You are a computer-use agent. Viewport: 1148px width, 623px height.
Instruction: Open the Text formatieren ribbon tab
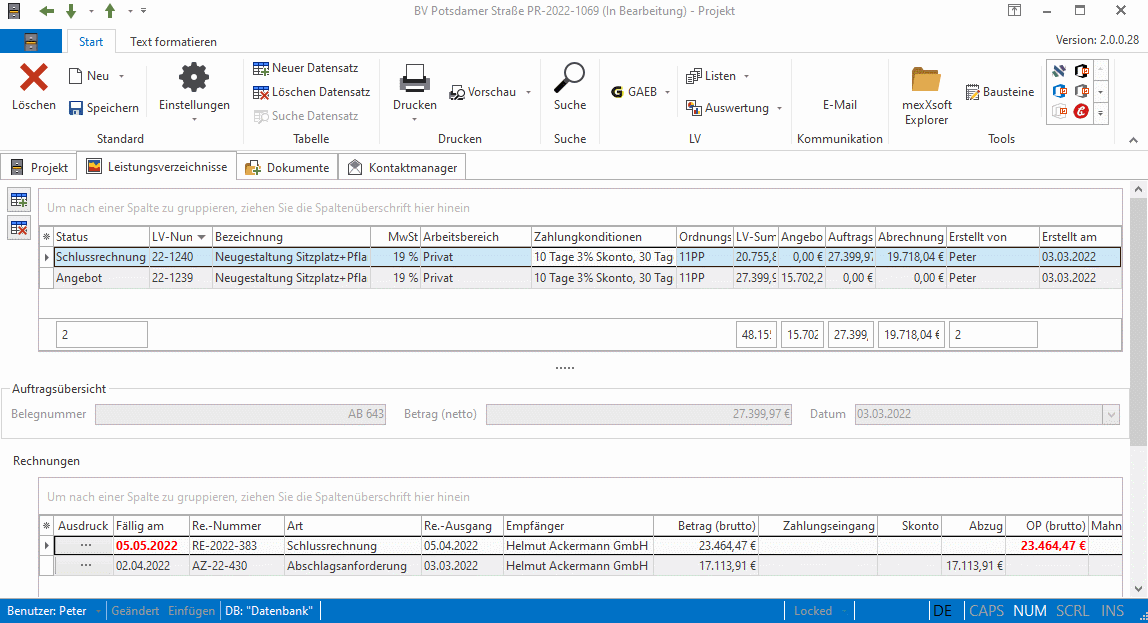pyautogui.click(x=174, y=42)
